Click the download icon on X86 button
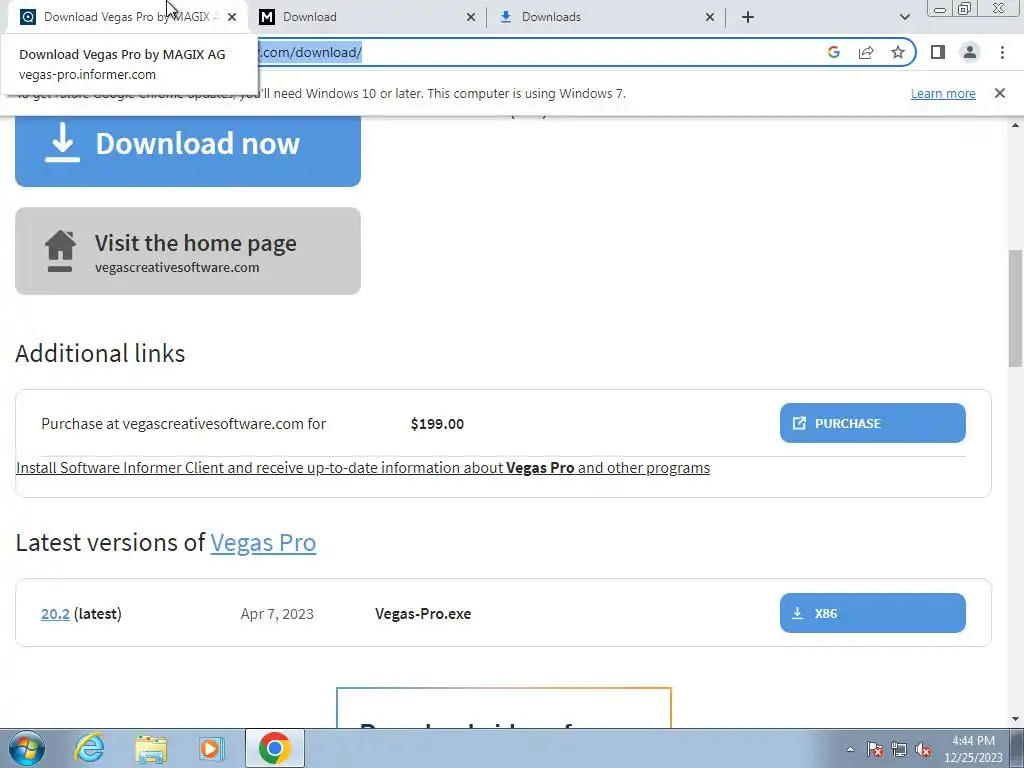Screen dimensions: 1024x768 [797, 613]
